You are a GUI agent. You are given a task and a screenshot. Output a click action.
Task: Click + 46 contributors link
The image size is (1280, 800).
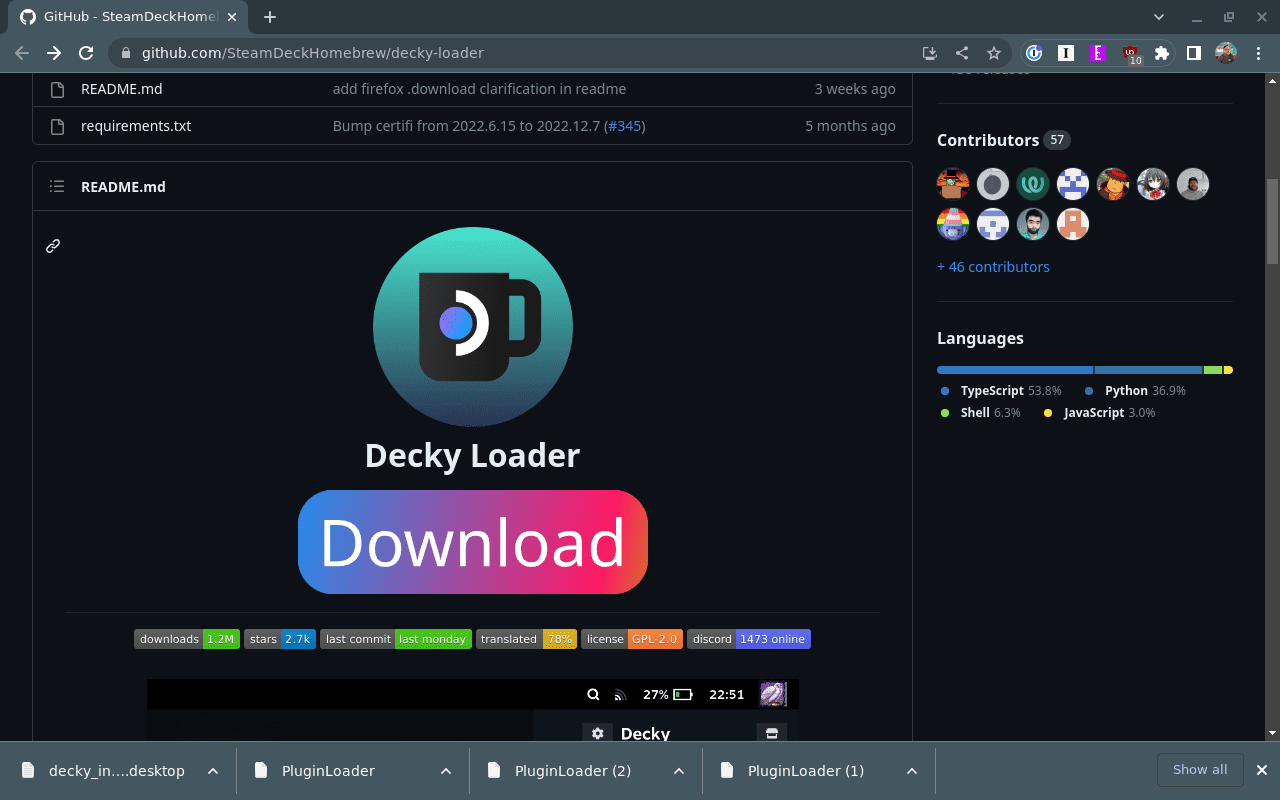pyautogui.click(x=993, y=267)
